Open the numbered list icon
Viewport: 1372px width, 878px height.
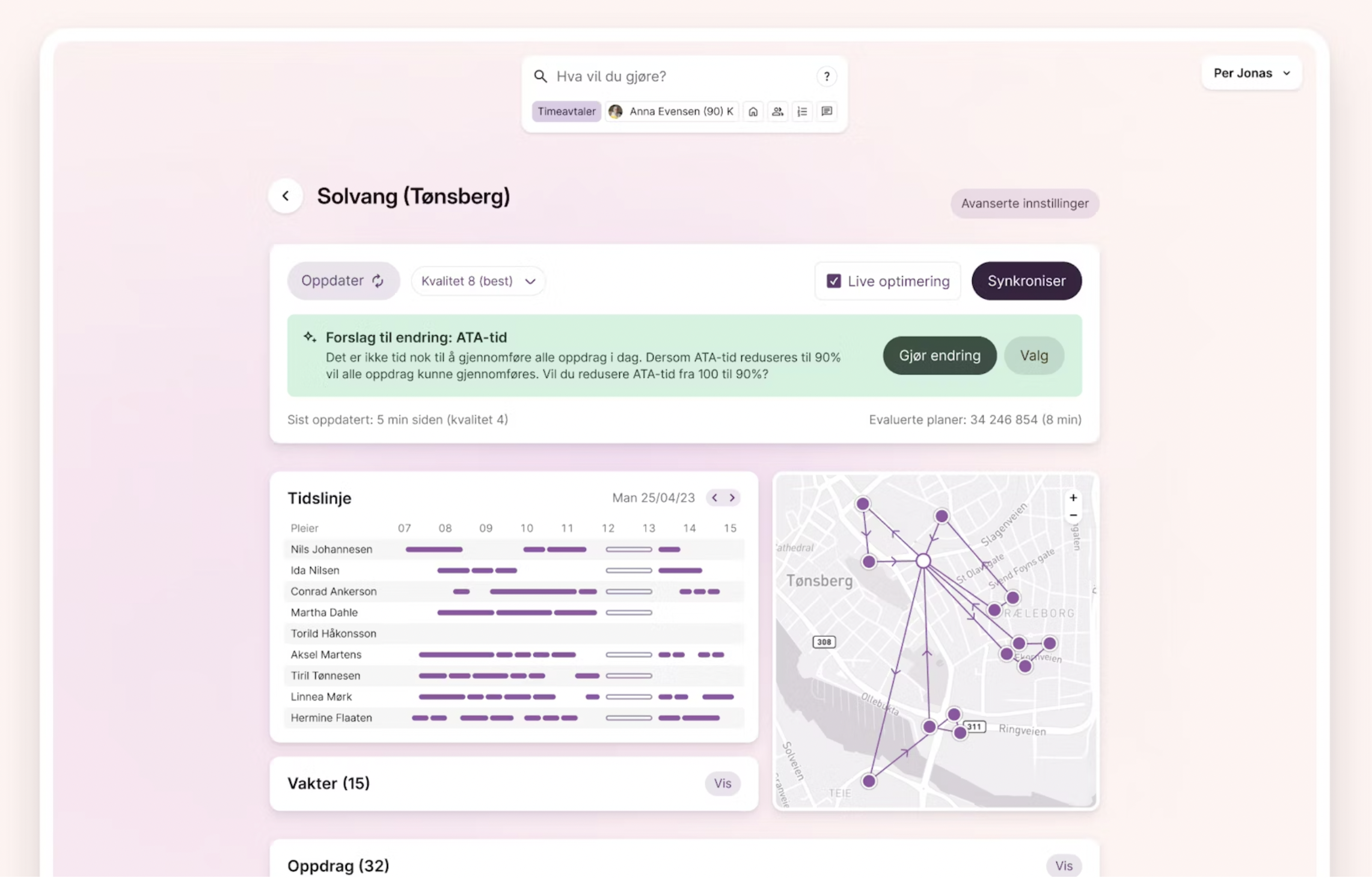802,112
